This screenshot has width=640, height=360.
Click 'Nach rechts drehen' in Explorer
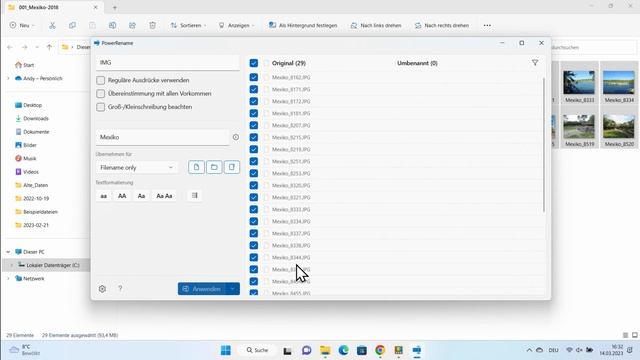442,25
